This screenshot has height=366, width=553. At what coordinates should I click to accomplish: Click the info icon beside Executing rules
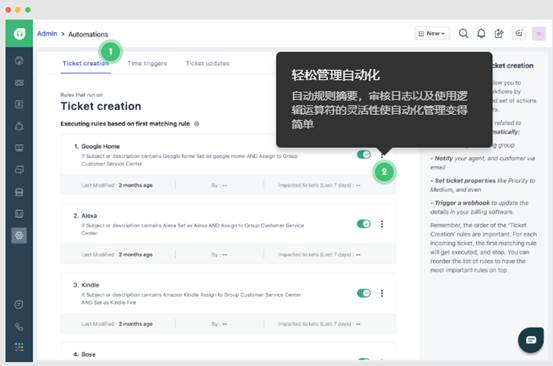[x=197, y=124]
